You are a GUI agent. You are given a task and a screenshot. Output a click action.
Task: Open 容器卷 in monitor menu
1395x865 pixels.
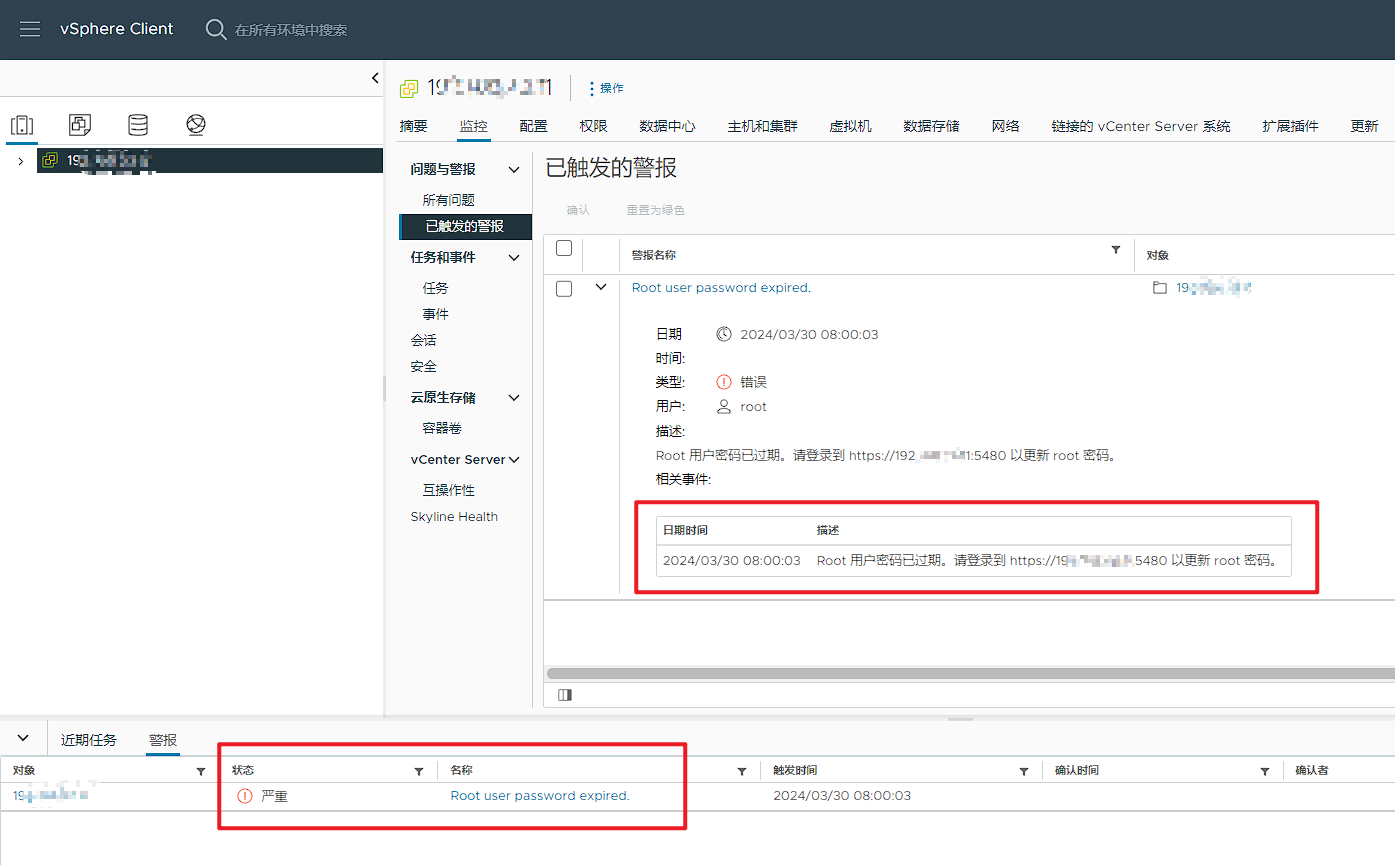(x=442, y=428)
